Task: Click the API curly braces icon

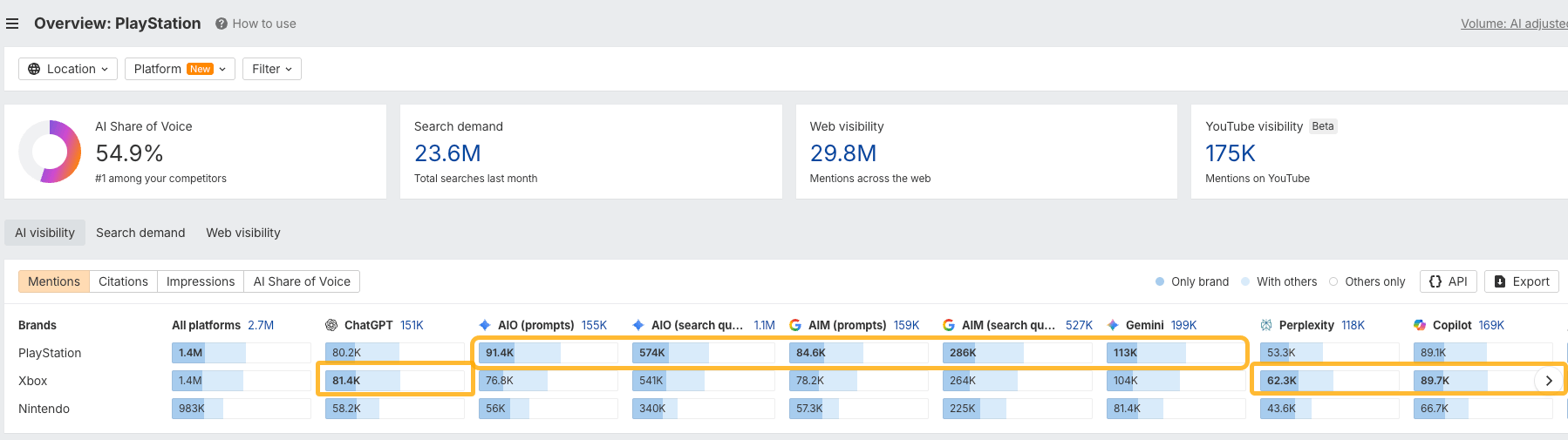Action: 1435,281
